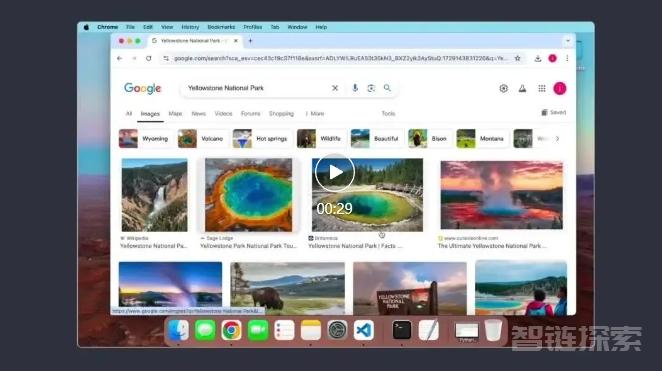Click the Chrome icon in the Dock
The height and width of the screenshot is (371, 662).
(231, 330)
